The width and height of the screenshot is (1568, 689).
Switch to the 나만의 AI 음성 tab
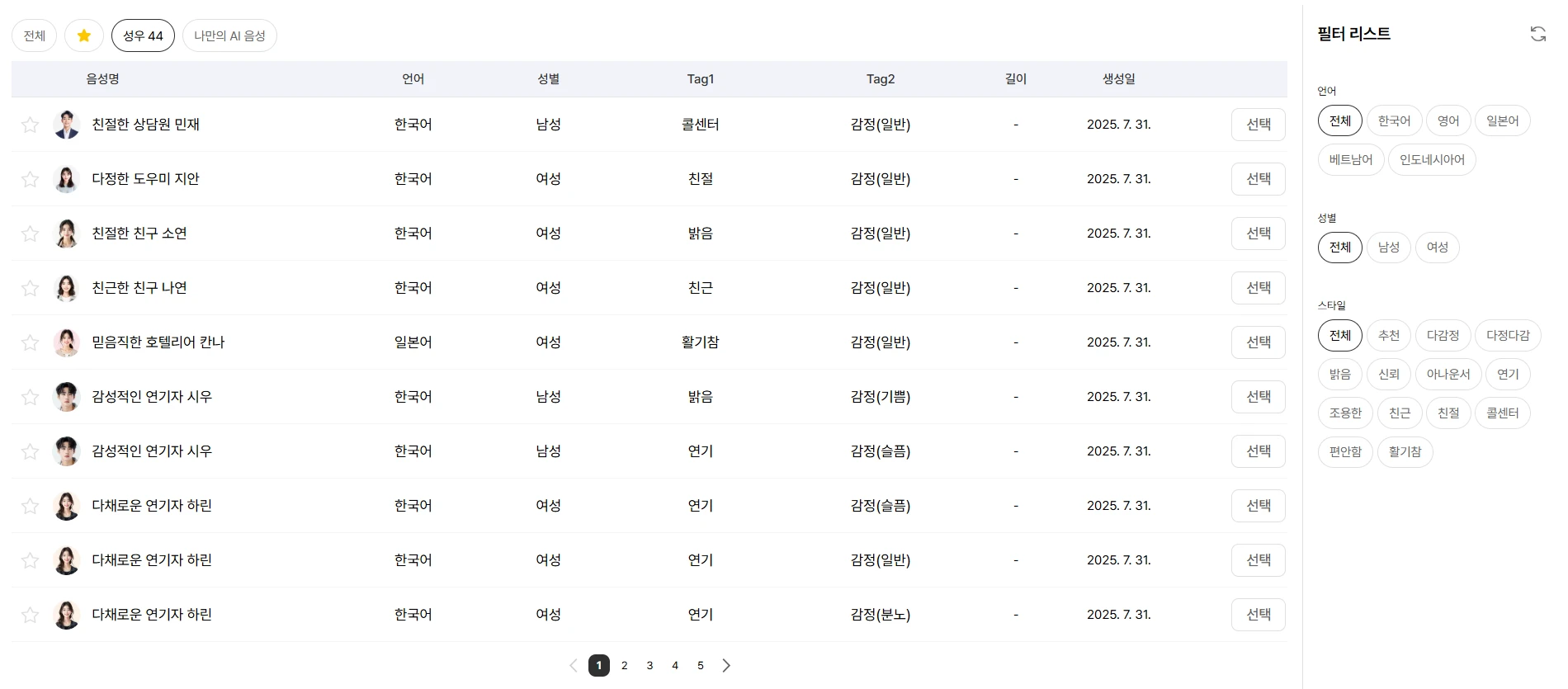pos(229,35)
